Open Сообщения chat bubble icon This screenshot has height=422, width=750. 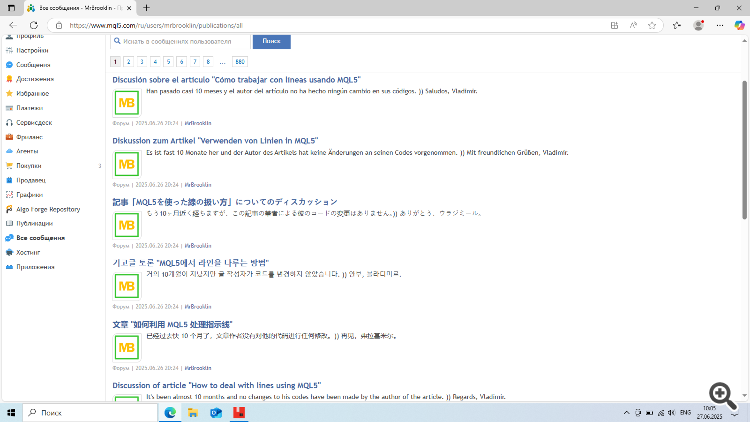[x=9, y=65]
